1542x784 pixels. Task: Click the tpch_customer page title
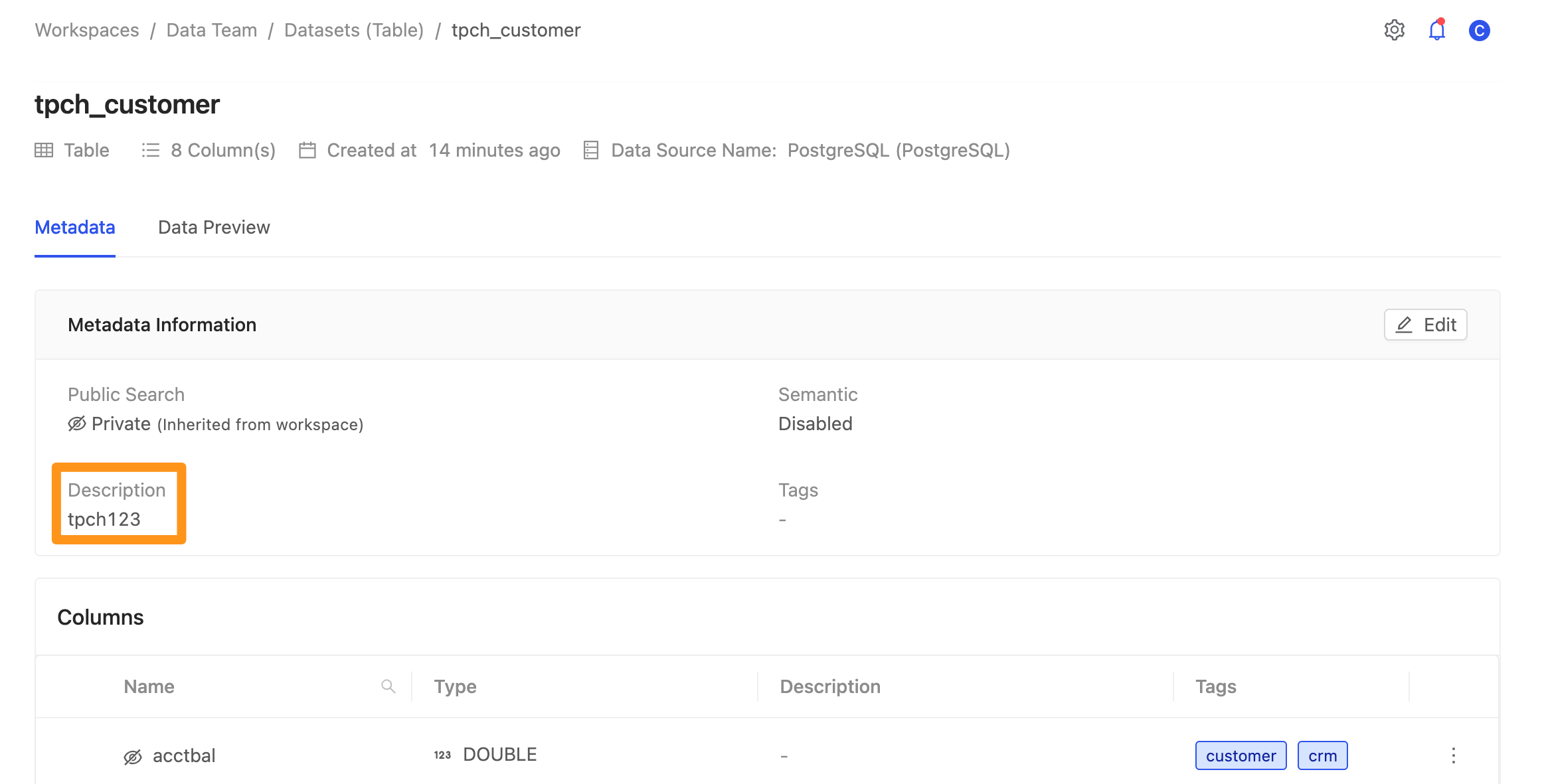click(127, 105)
